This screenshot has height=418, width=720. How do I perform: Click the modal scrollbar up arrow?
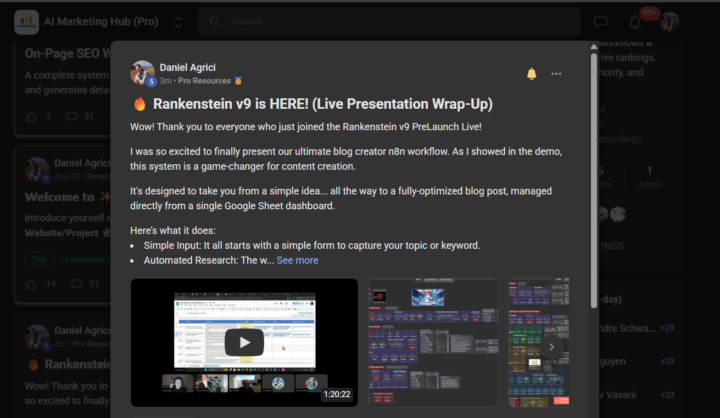pyautogui.click(x=594, y=46)
